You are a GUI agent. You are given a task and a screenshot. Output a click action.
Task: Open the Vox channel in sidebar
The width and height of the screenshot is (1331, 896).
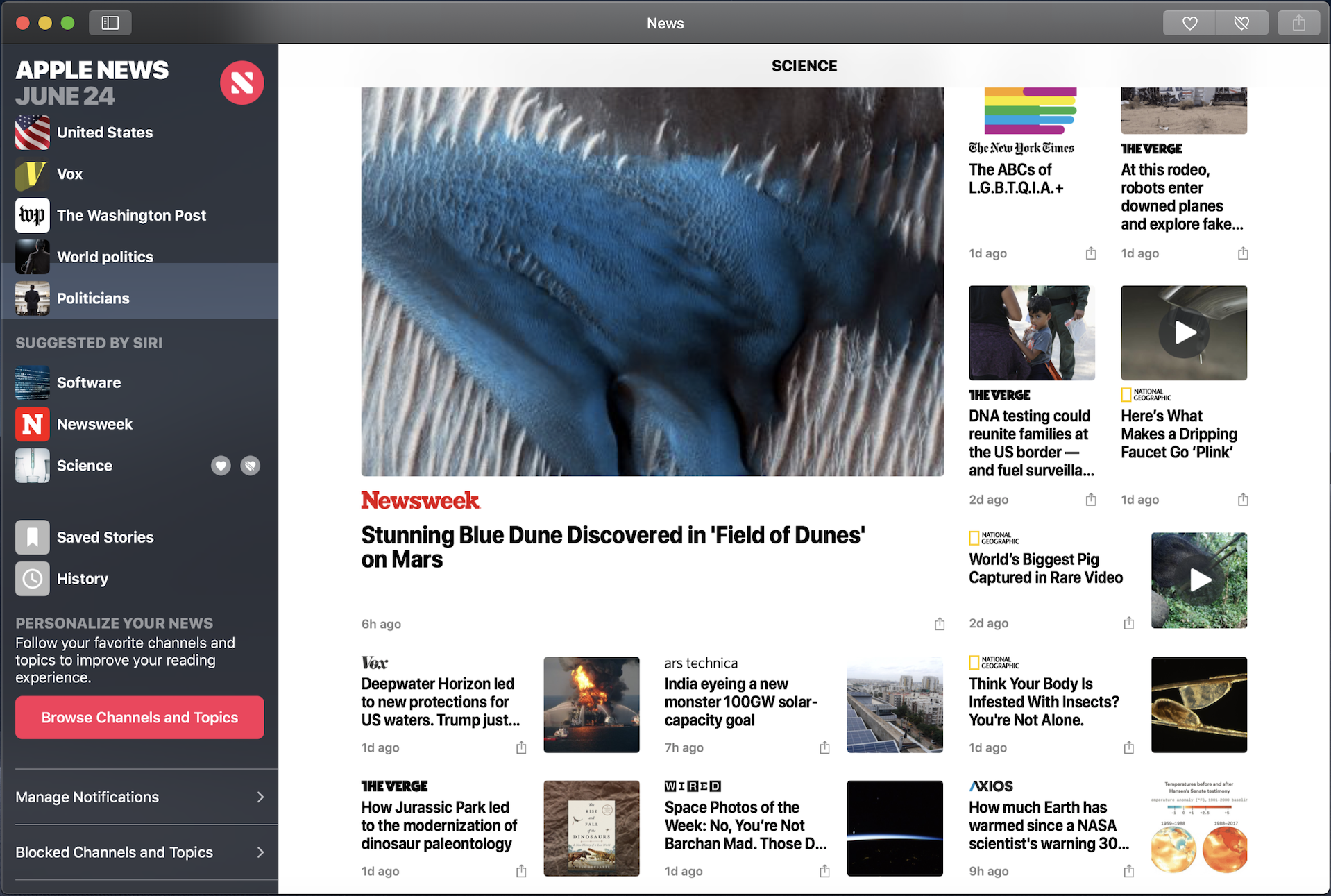[139, 174]
